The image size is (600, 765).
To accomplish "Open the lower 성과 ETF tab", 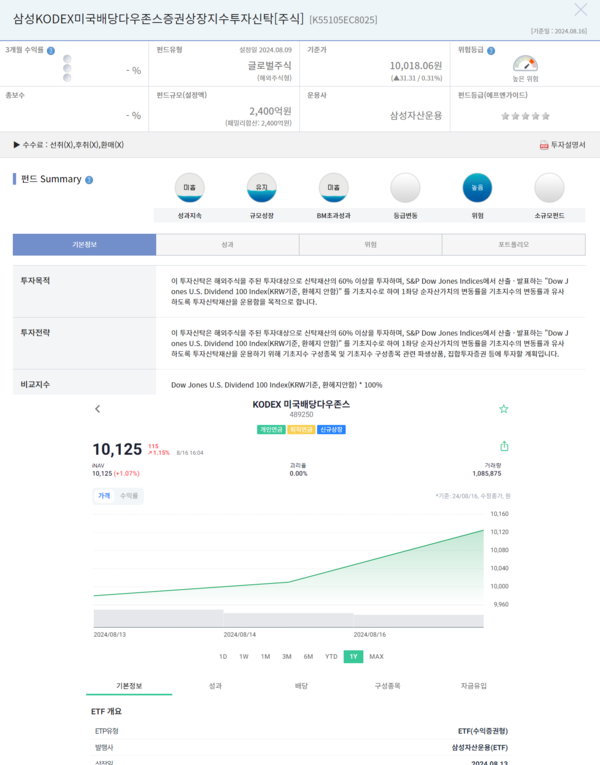I will click(x=215, y=686).
